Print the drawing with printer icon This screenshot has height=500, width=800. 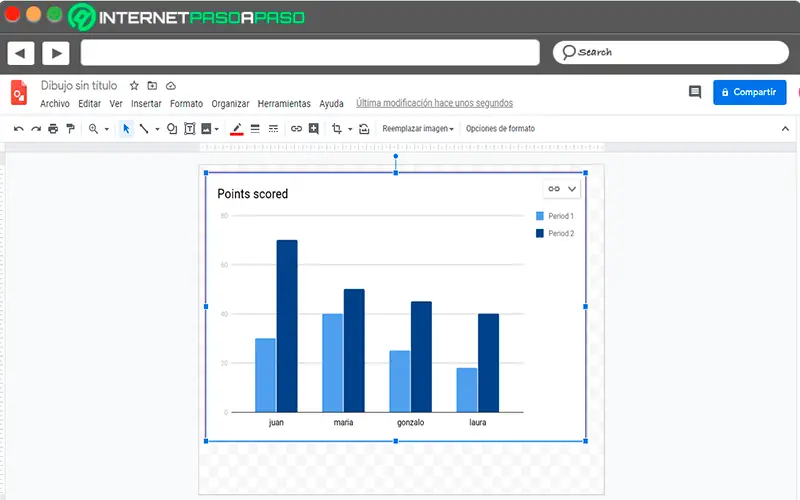tap(53, 129)
